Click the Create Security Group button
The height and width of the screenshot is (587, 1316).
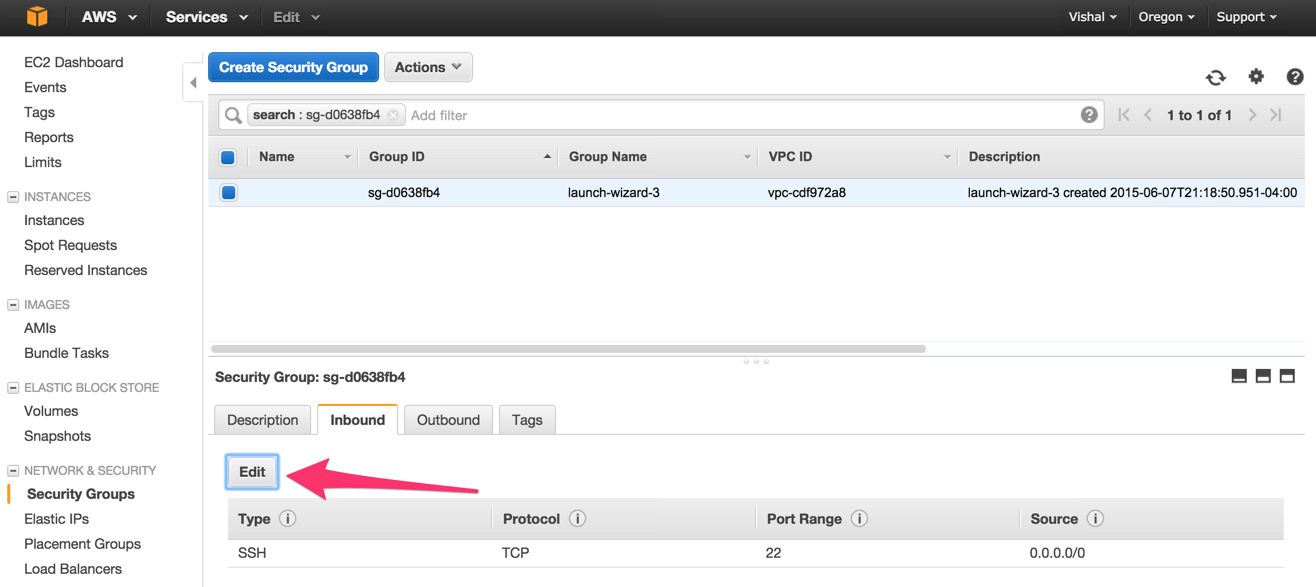293,67
